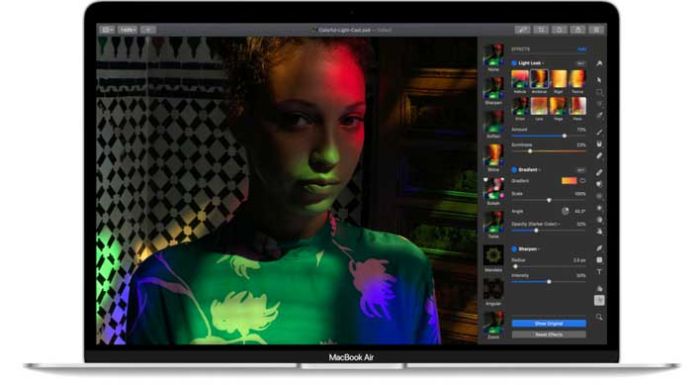Select the Paint brush tool

pyautogui.click(x=599, y=132)
